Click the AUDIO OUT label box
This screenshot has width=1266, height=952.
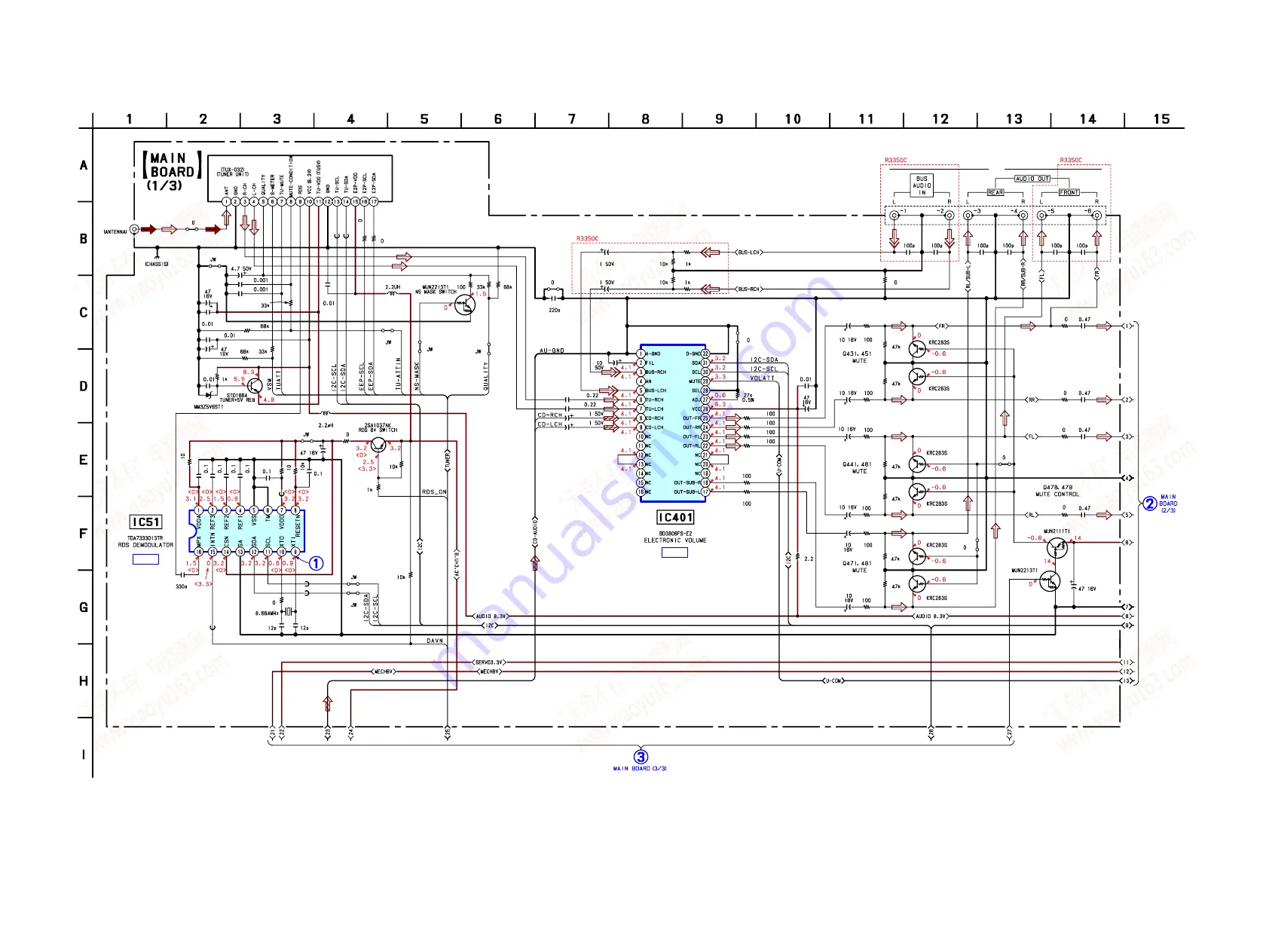click(1032, 179)
